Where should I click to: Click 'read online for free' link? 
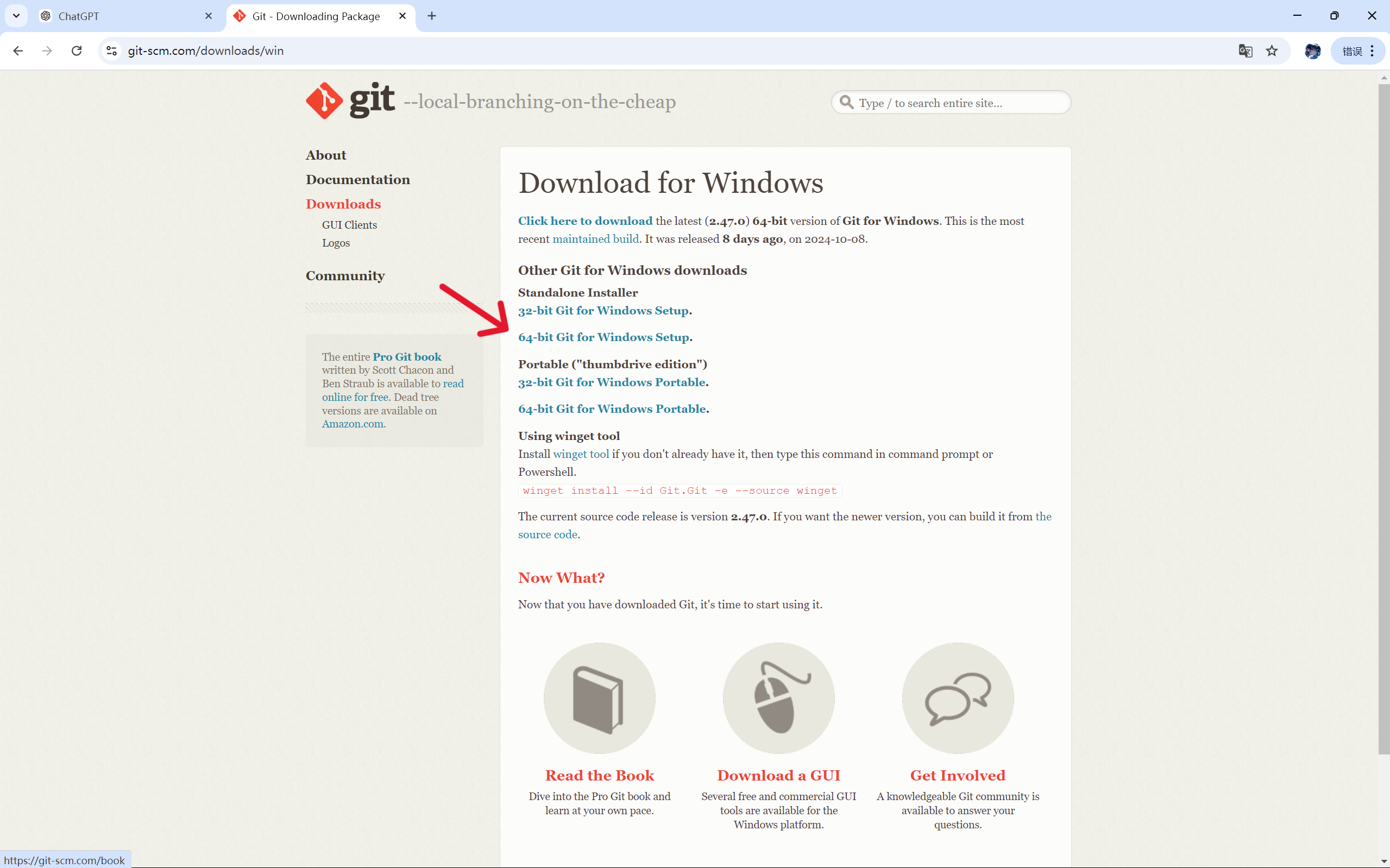(393, 391)
